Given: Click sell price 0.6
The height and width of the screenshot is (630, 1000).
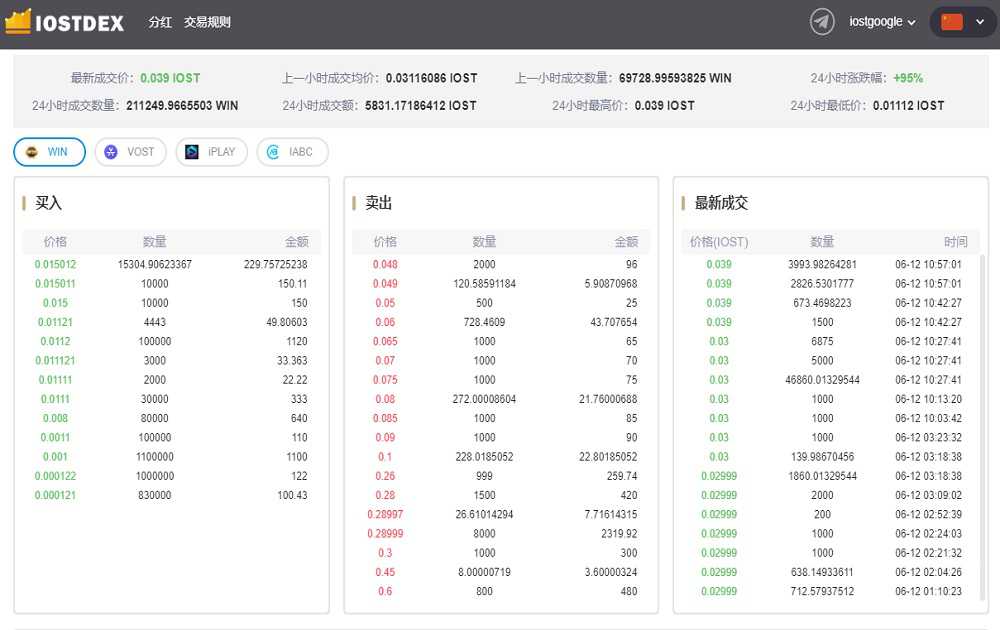Looking at the screenshot, I should (x=385, y=591).
